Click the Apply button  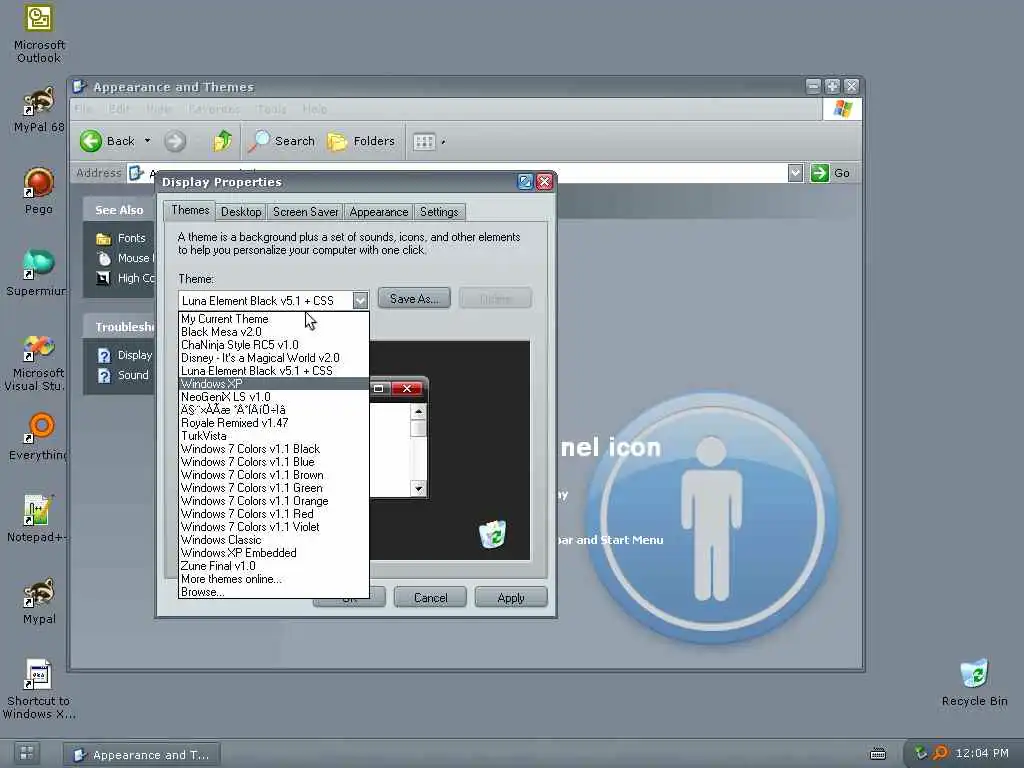(x=511, y=598)
